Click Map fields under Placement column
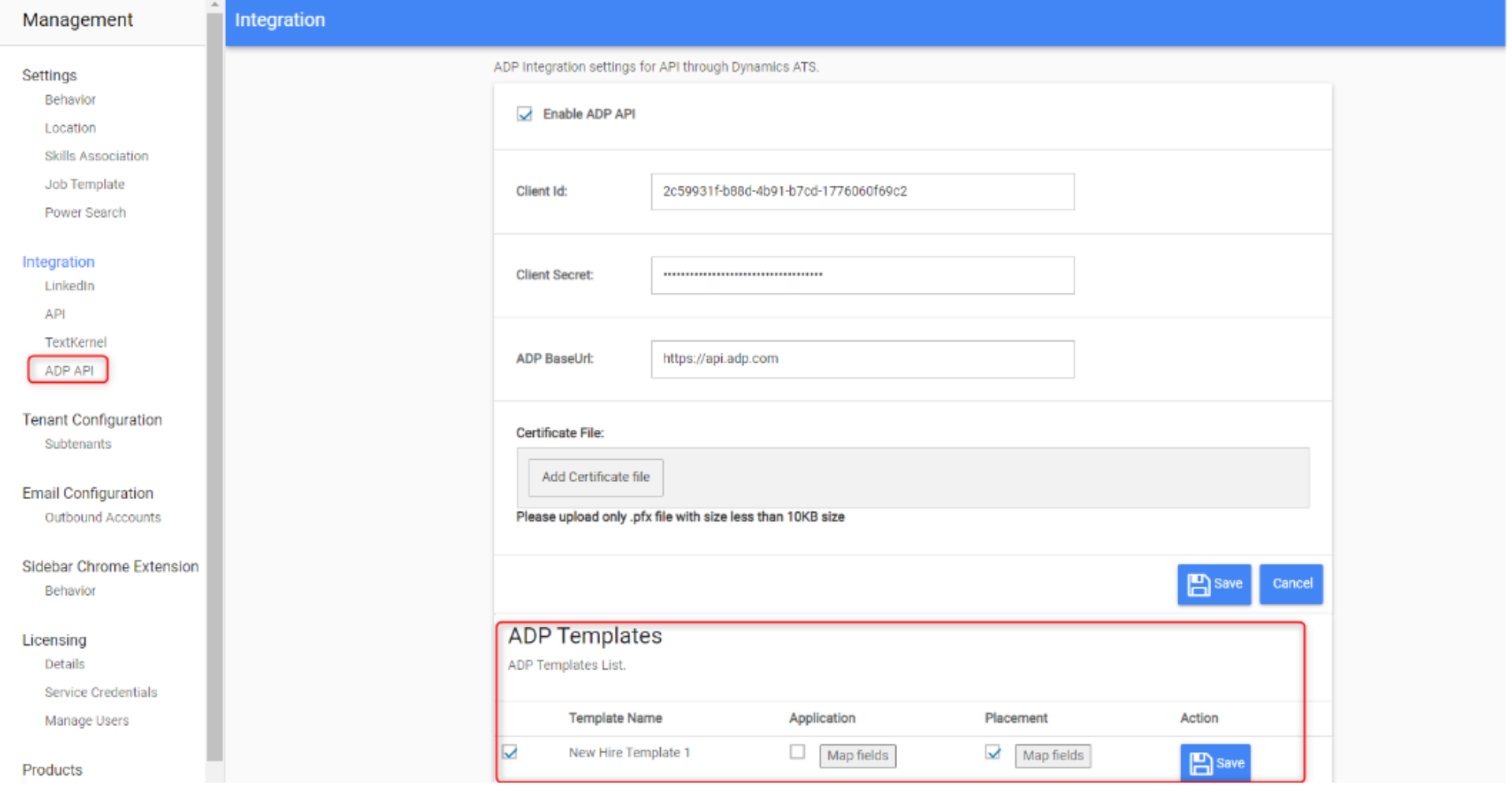The height and width of the screenshot is (796, 1512). coord(1053,756)
